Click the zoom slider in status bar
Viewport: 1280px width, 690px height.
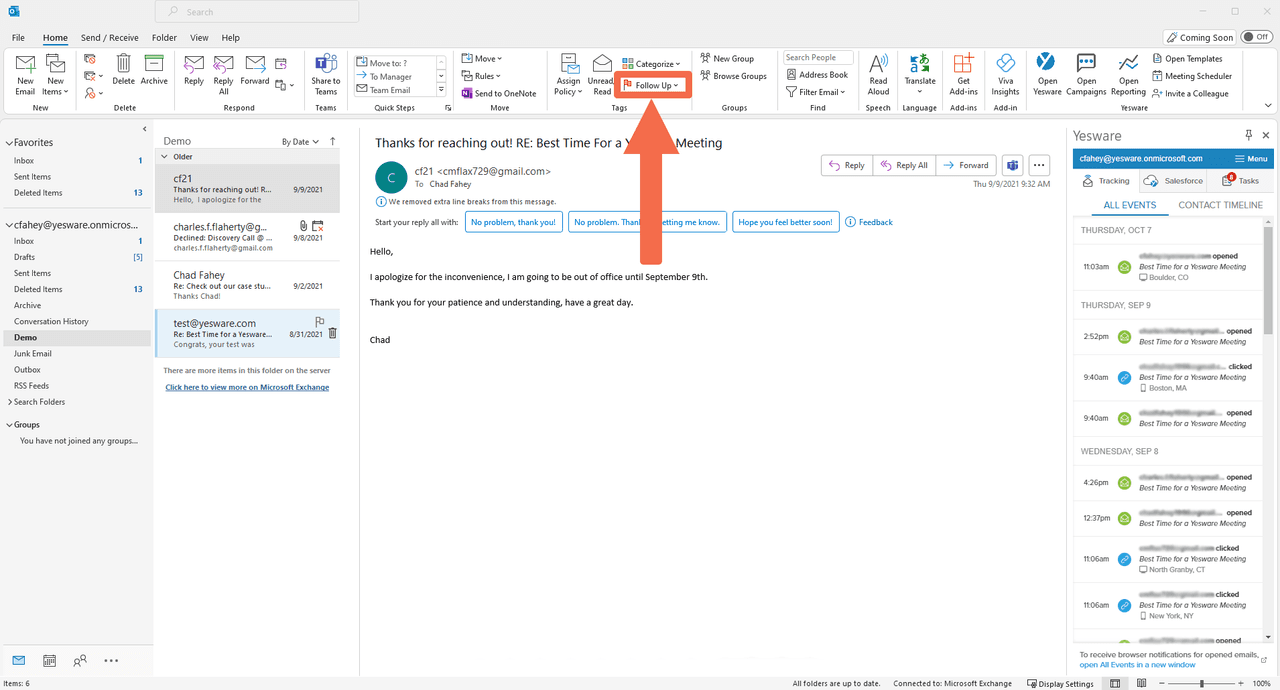click(x=1200, y=684)
